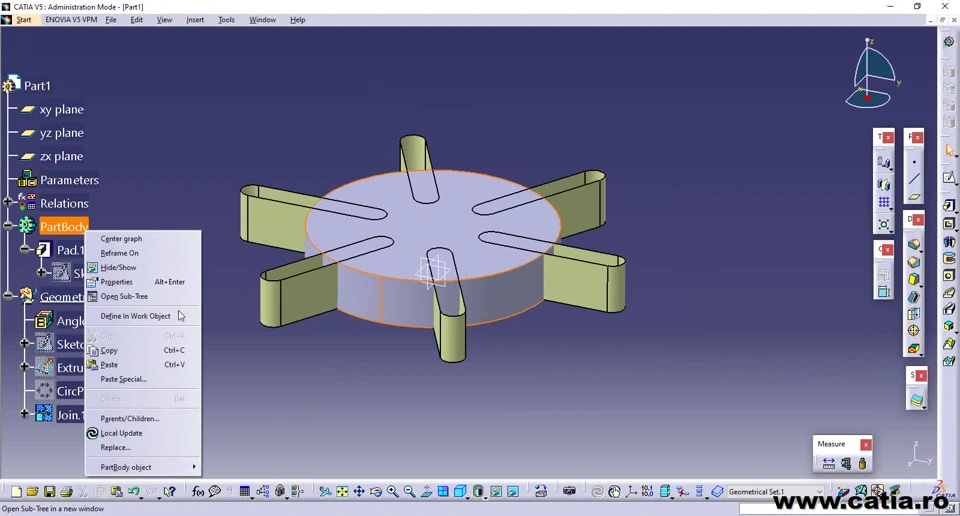The image size is (960, 516).
Task: Close the Measure floating toolbar
Action: pos(865,444)
